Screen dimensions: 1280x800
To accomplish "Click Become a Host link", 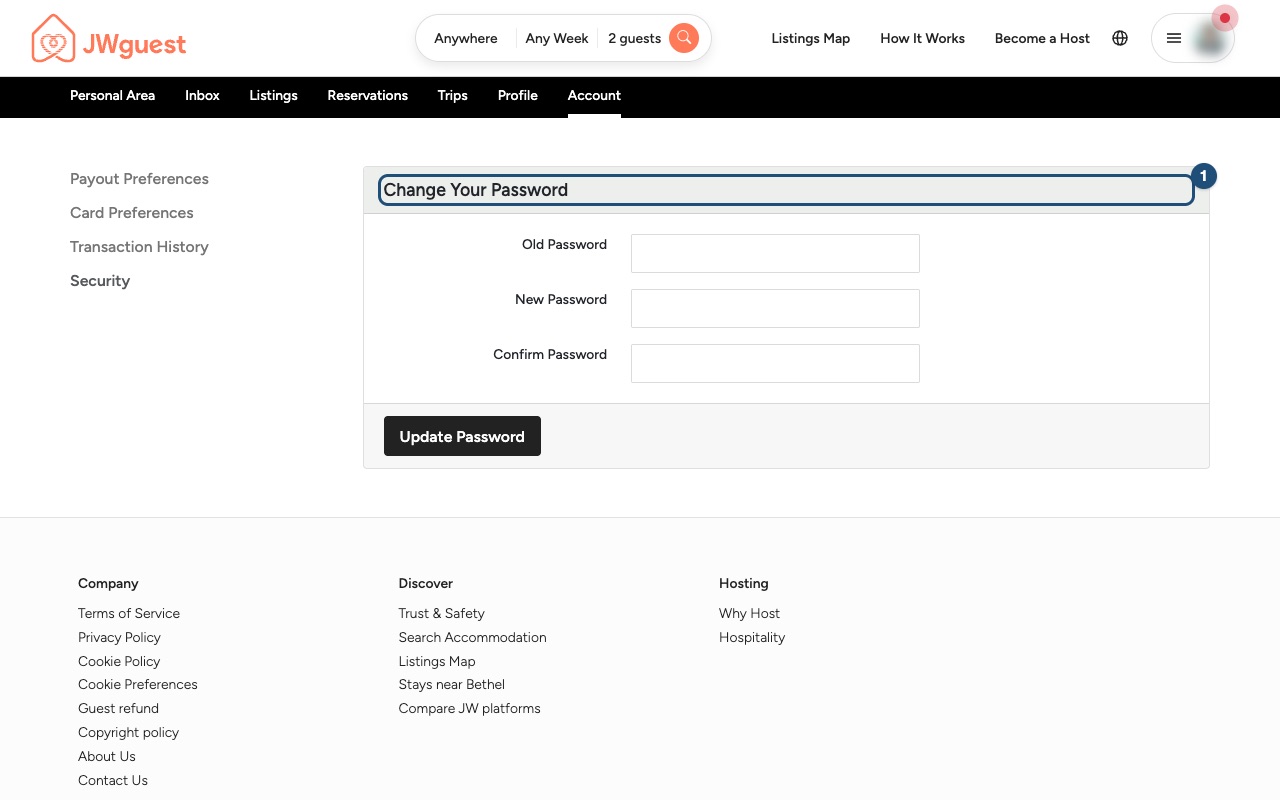I will tap(1042, 38).
